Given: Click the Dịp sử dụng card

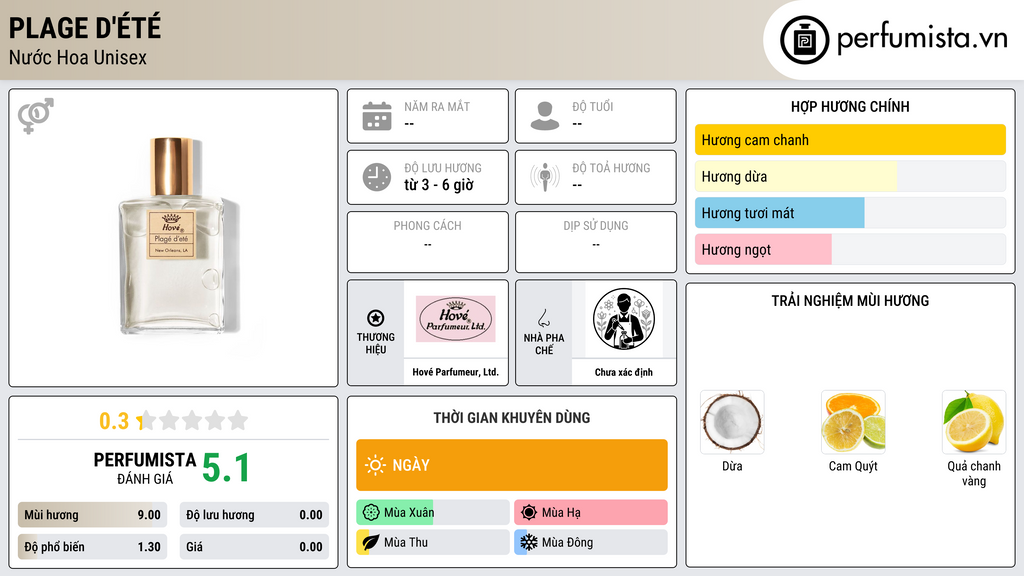Looking at the screenshot, I should click(596, 242).
